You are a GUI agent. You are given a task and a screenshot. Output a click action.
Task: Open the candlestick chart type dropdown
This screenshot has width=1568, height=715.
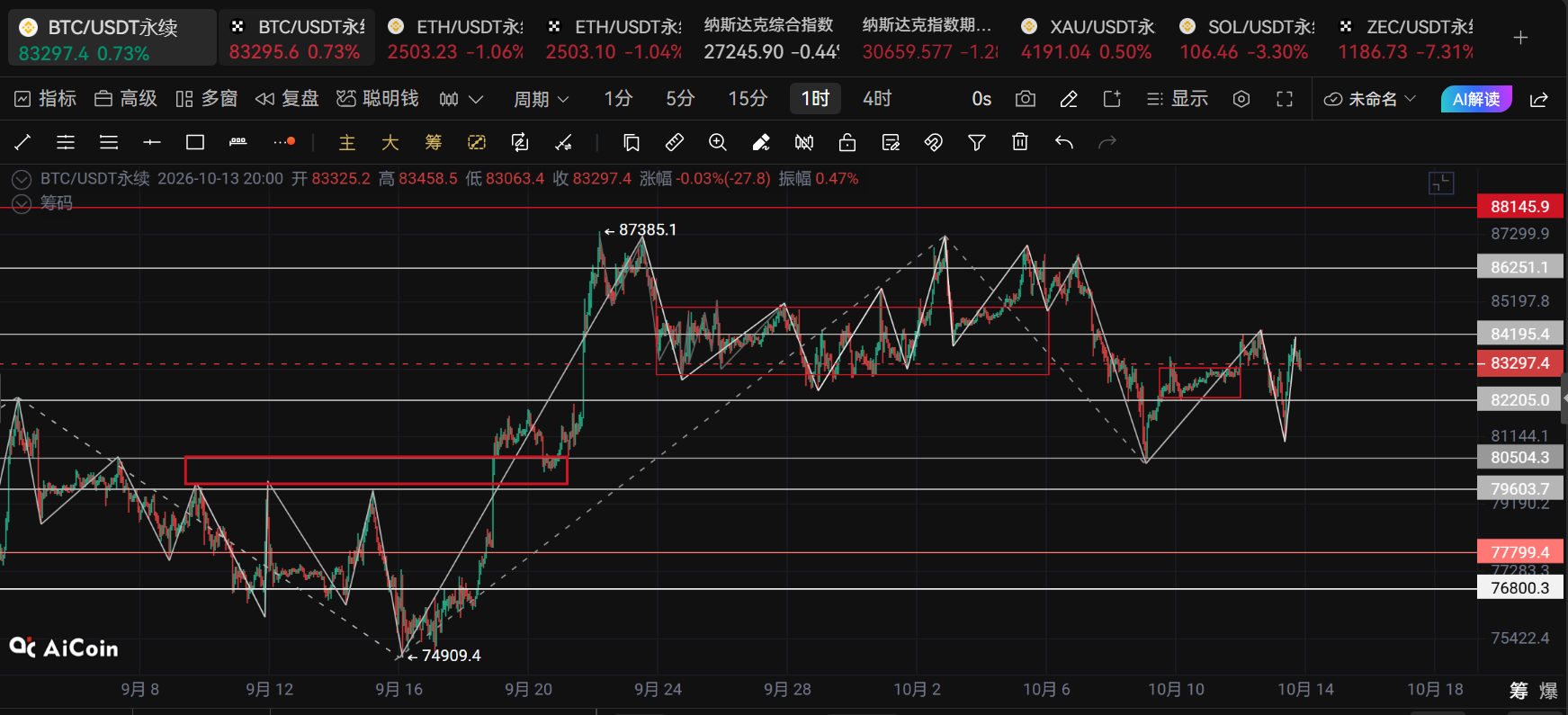point(461,99)
